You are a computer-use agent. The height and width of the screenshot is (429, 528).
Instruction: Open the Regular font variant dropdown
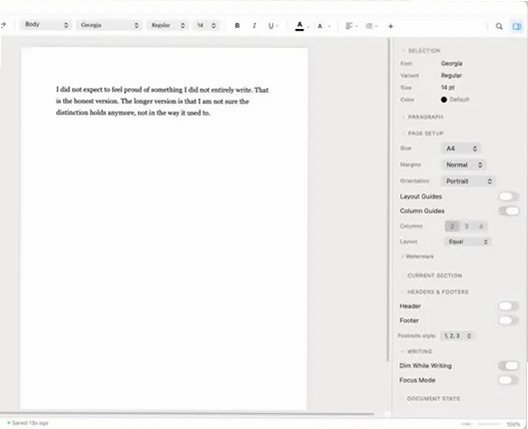tap(167, 26)
